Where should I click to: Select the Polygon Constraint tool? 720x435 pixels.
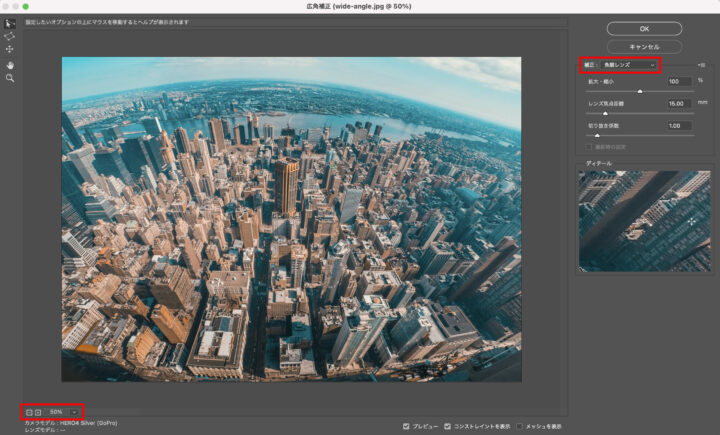pos(9,36)
